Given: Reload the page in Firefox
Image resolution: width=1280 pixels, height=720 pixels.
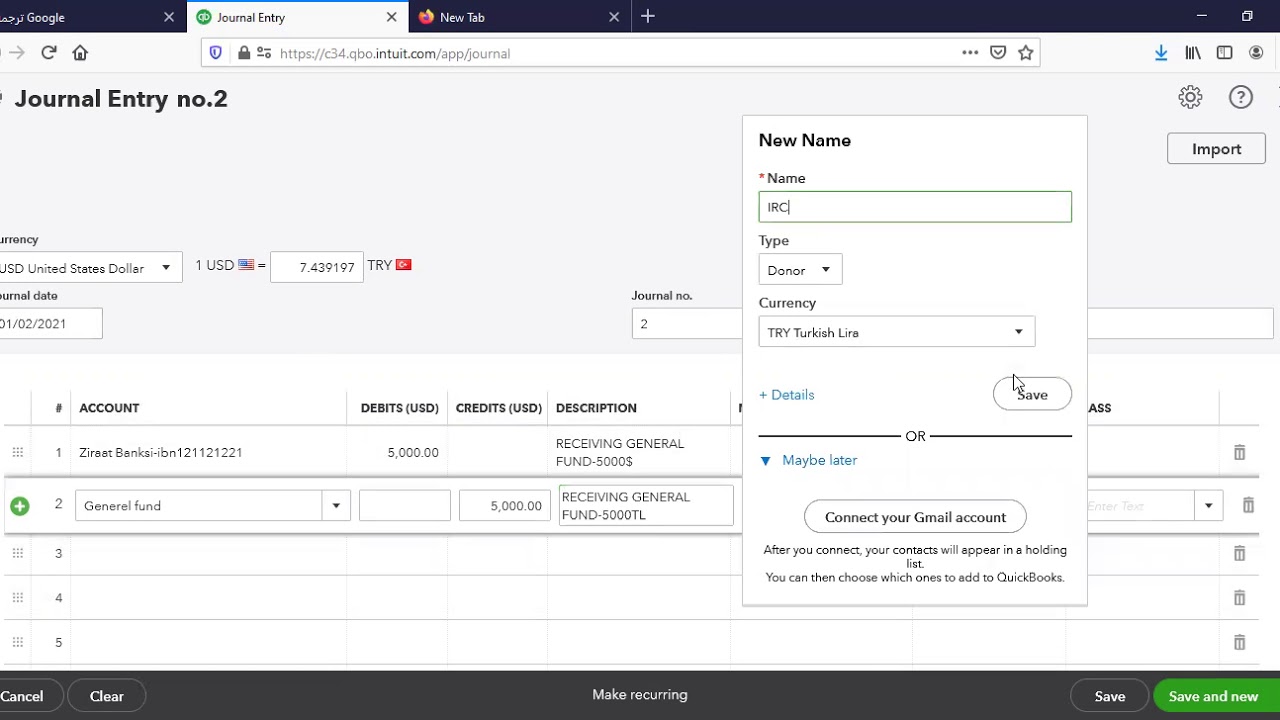Looking at the screenshot, I should click(x=49, y=53).
